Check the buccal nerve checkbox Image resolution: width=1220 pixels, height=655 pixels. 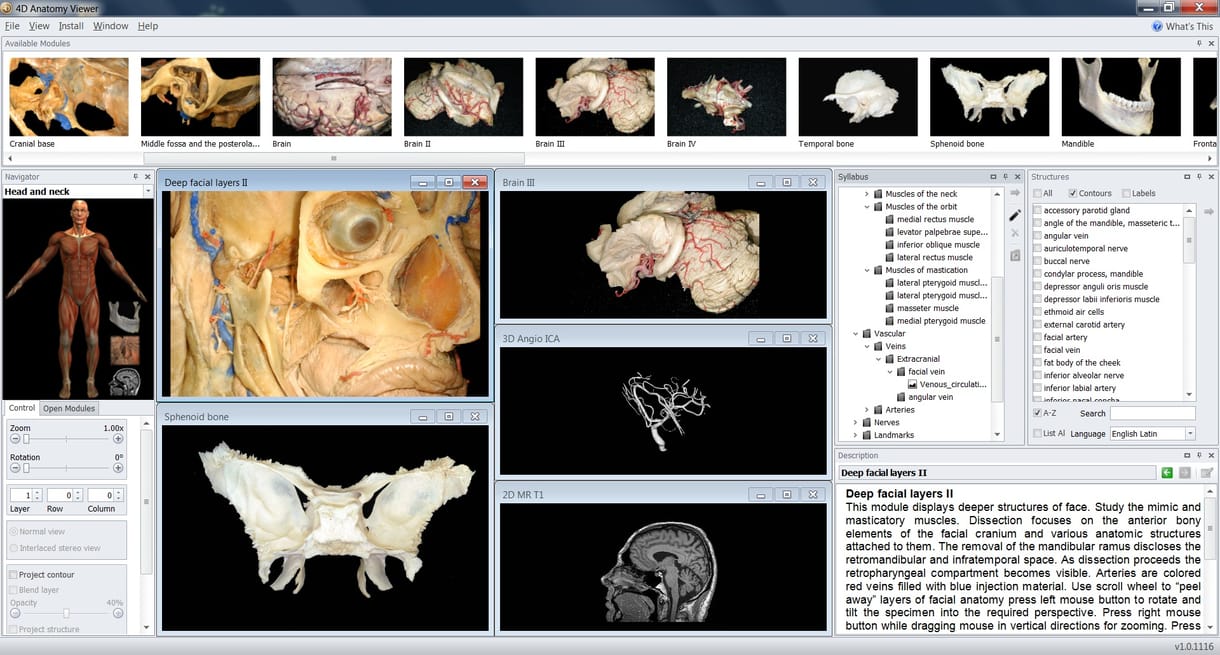pyautogui.click(x=1038, y=262)
